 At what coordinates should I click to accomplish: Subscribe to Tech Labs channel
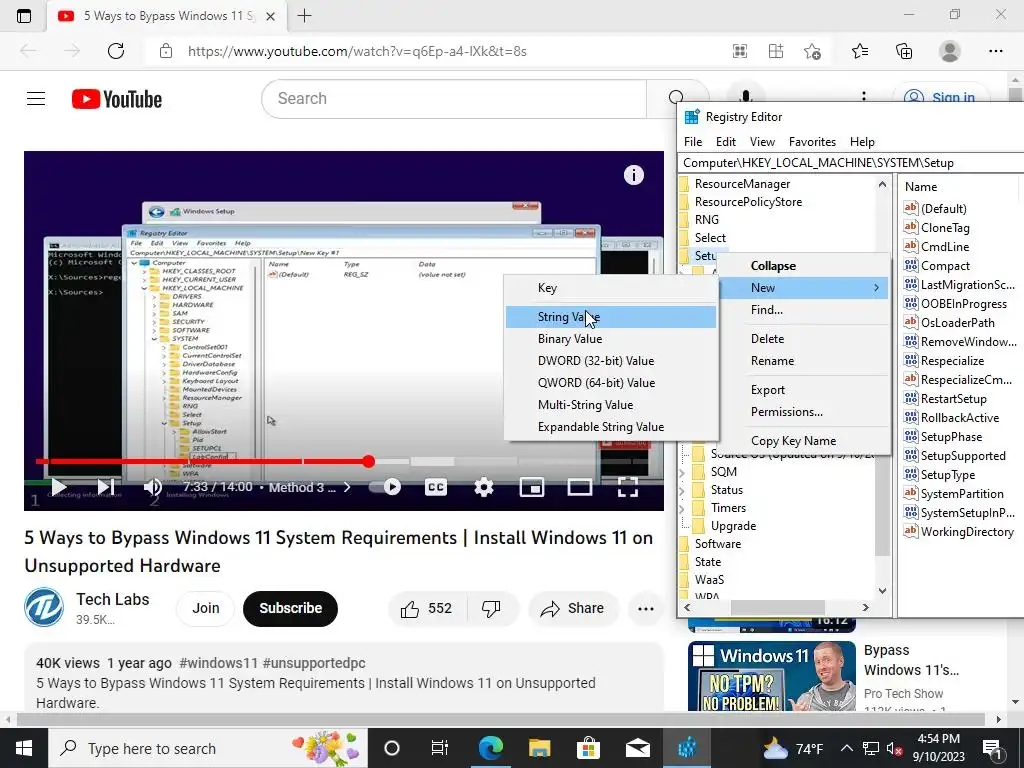coord(291,608)
